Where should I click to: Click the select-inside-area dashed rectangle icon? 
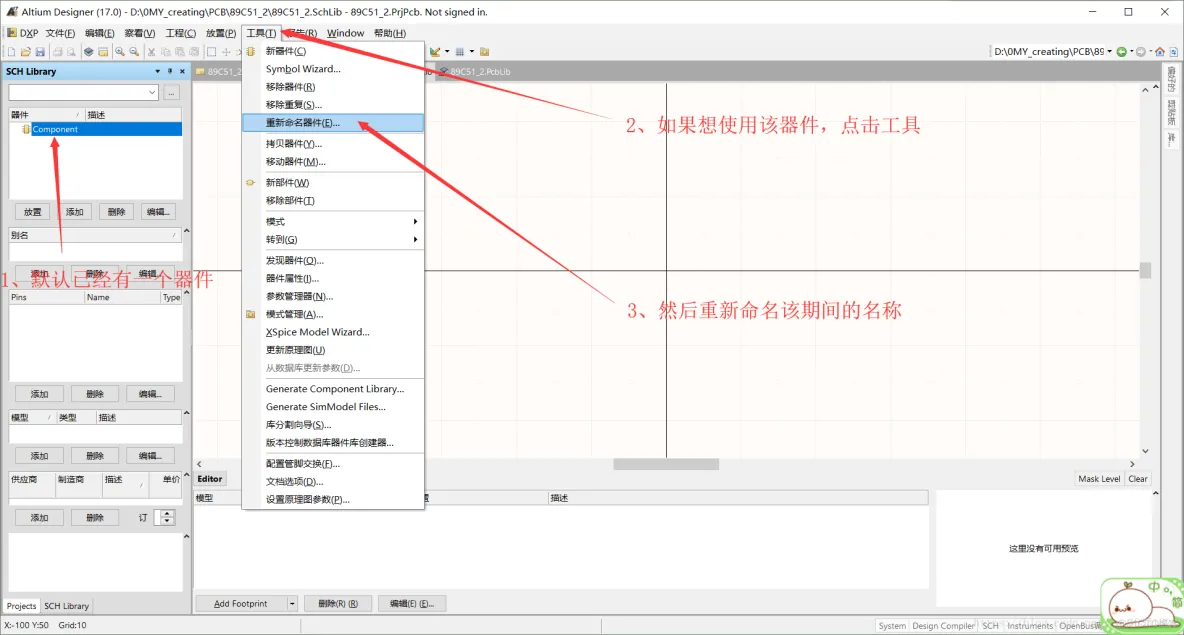tap(211, 52)
